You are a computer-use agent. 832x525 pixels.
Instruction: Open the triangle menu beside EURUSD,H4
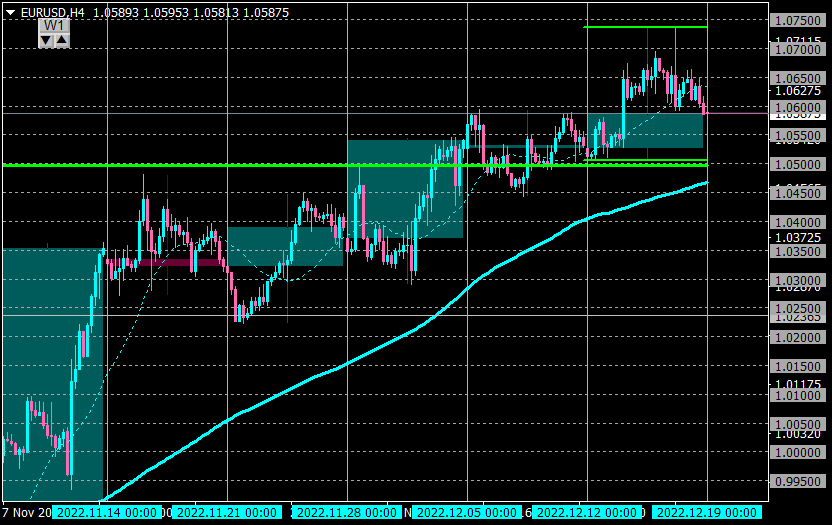pyautogui.click(x=10, y=12)
